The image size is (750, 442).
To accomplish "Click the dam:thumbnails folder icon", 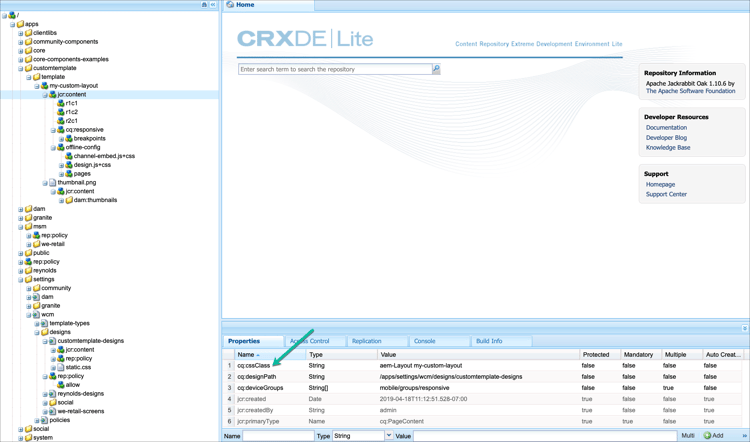I will click(69, 200).
